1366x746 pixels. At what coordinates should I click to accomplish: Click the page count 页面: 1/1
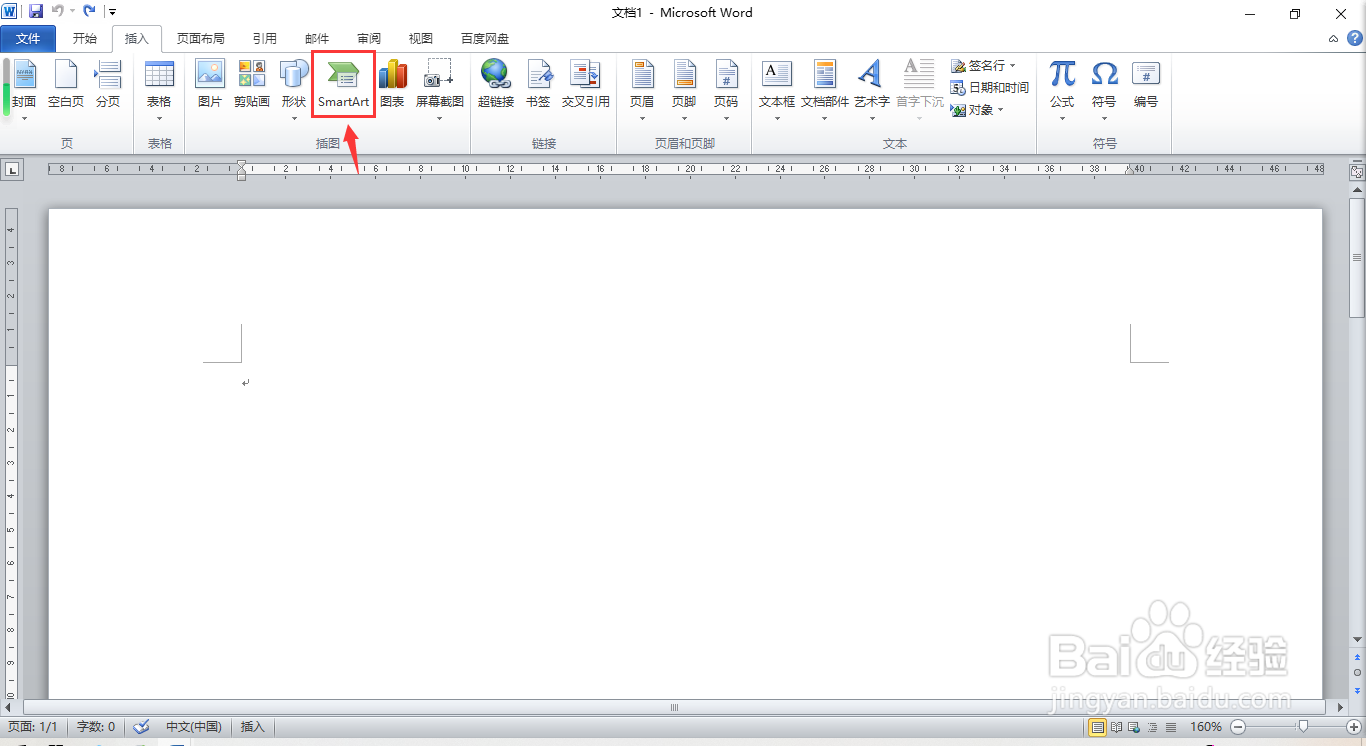click(33, 727)
